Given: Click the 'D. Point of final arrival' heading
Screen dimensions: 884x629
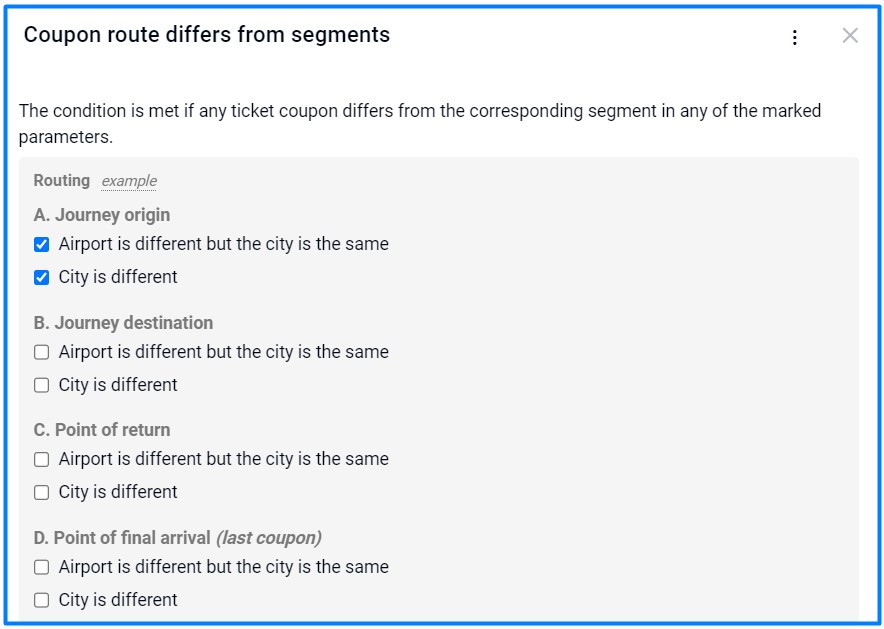Looking at the screenshot, I should coord(123,538).
